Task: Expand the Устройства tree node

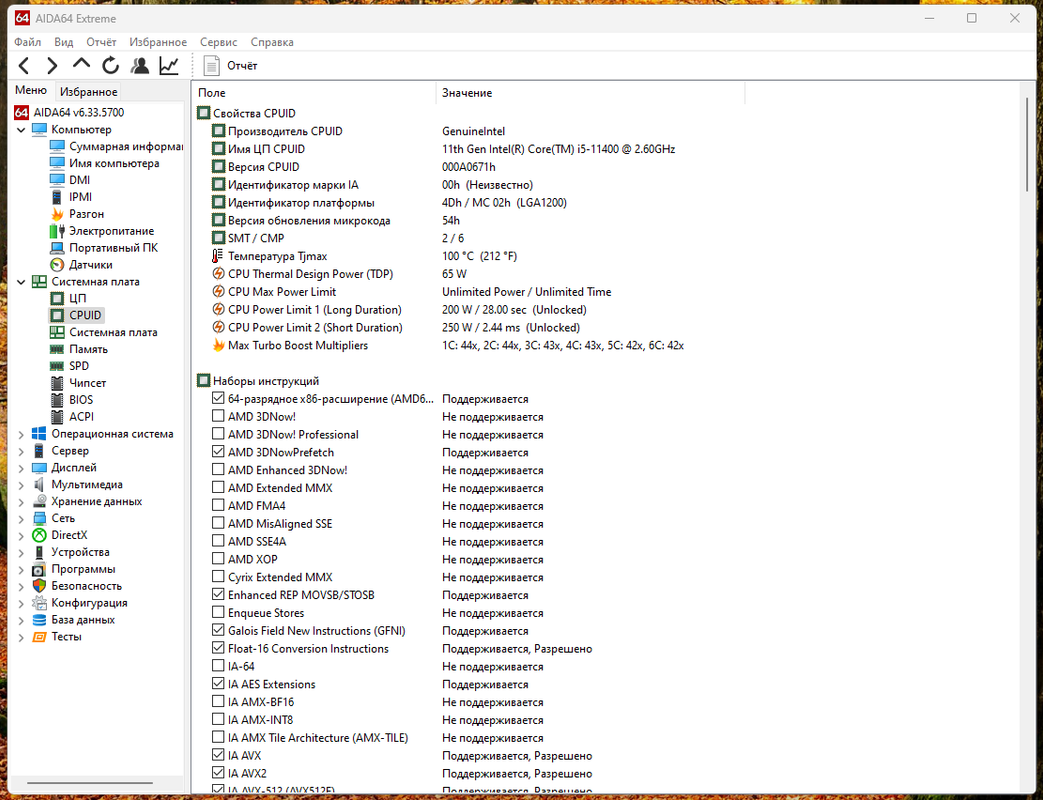Action: tap(21, 553)
